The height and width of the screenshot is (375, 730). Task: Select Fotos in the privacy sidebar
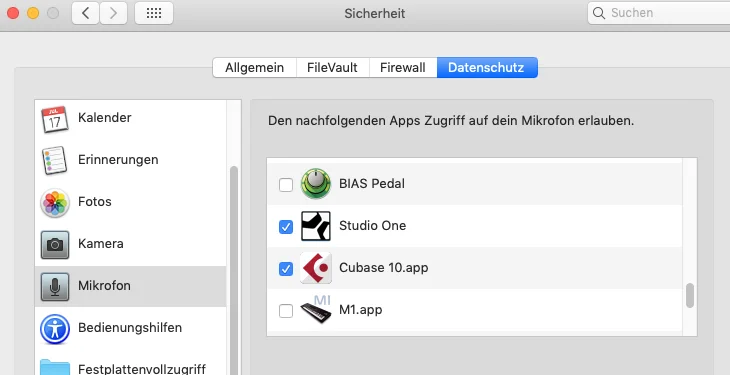pos(130,202)
